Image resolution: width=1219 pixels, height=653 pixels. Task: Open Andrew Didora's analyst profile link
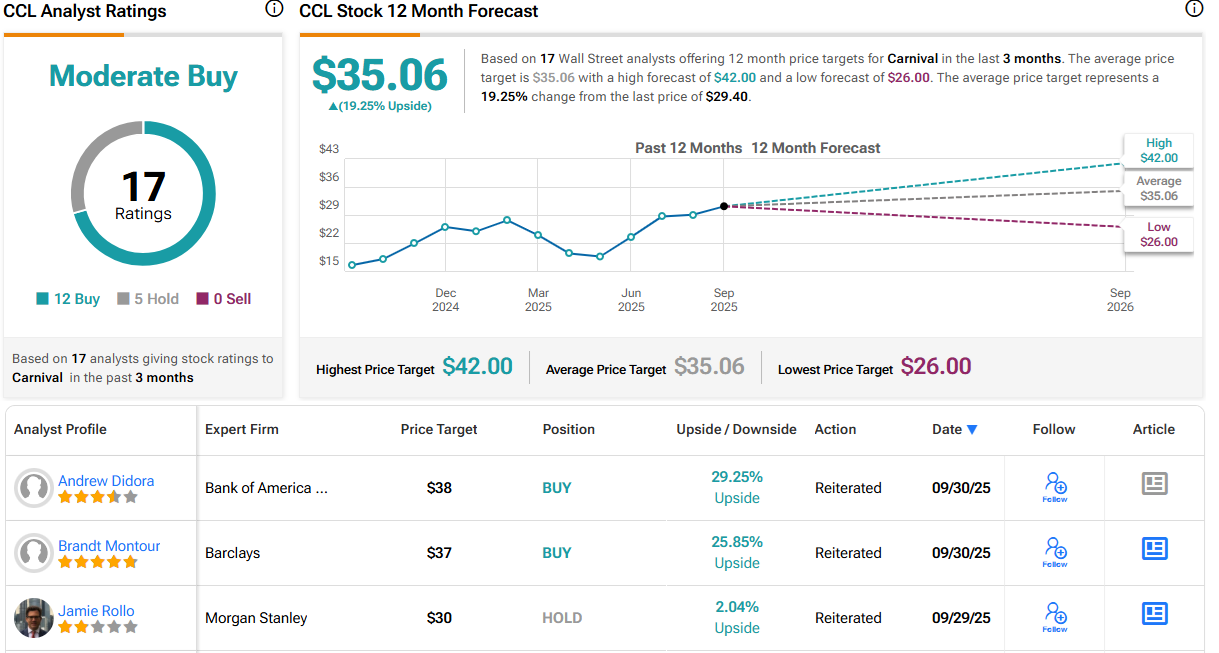pyautogui.click(x=106, y=481)
